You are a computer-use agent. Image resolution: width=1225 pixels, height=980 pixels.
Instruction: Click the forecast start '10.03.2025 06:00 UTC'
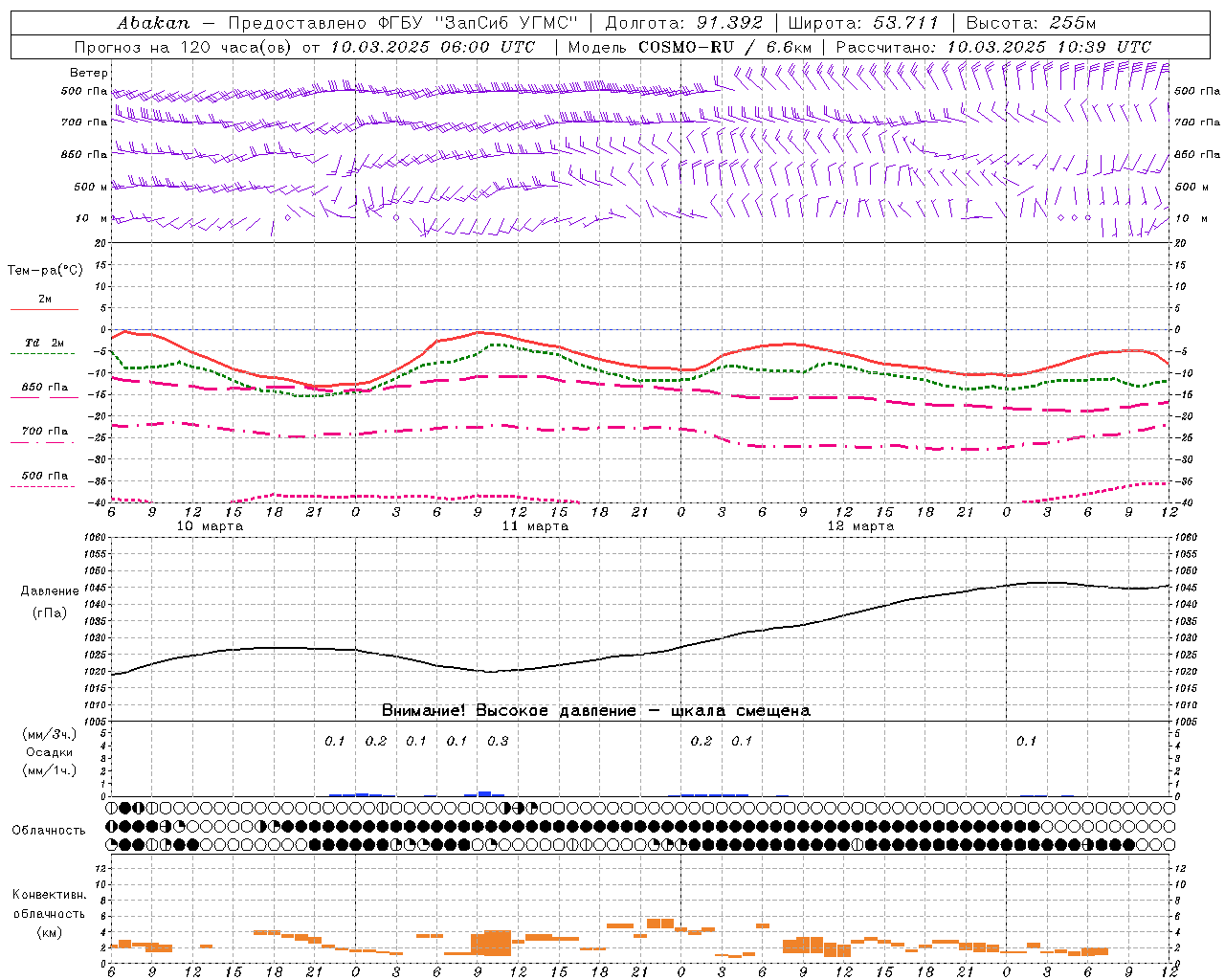pos(433,47)
